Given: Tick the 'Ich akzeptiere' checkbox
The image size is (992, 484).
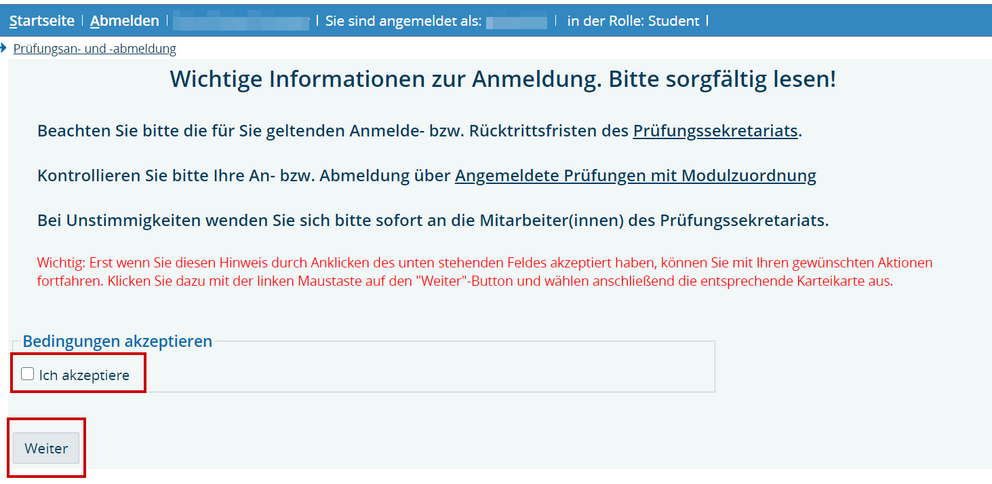Looking at the screenshot, I should click(x=28, y=374).
